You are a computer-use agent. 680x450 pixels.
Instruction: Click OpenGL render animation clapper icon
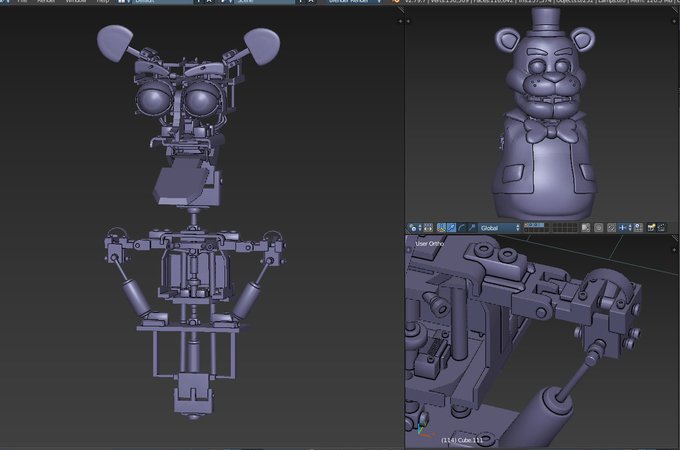coord(661,228)
